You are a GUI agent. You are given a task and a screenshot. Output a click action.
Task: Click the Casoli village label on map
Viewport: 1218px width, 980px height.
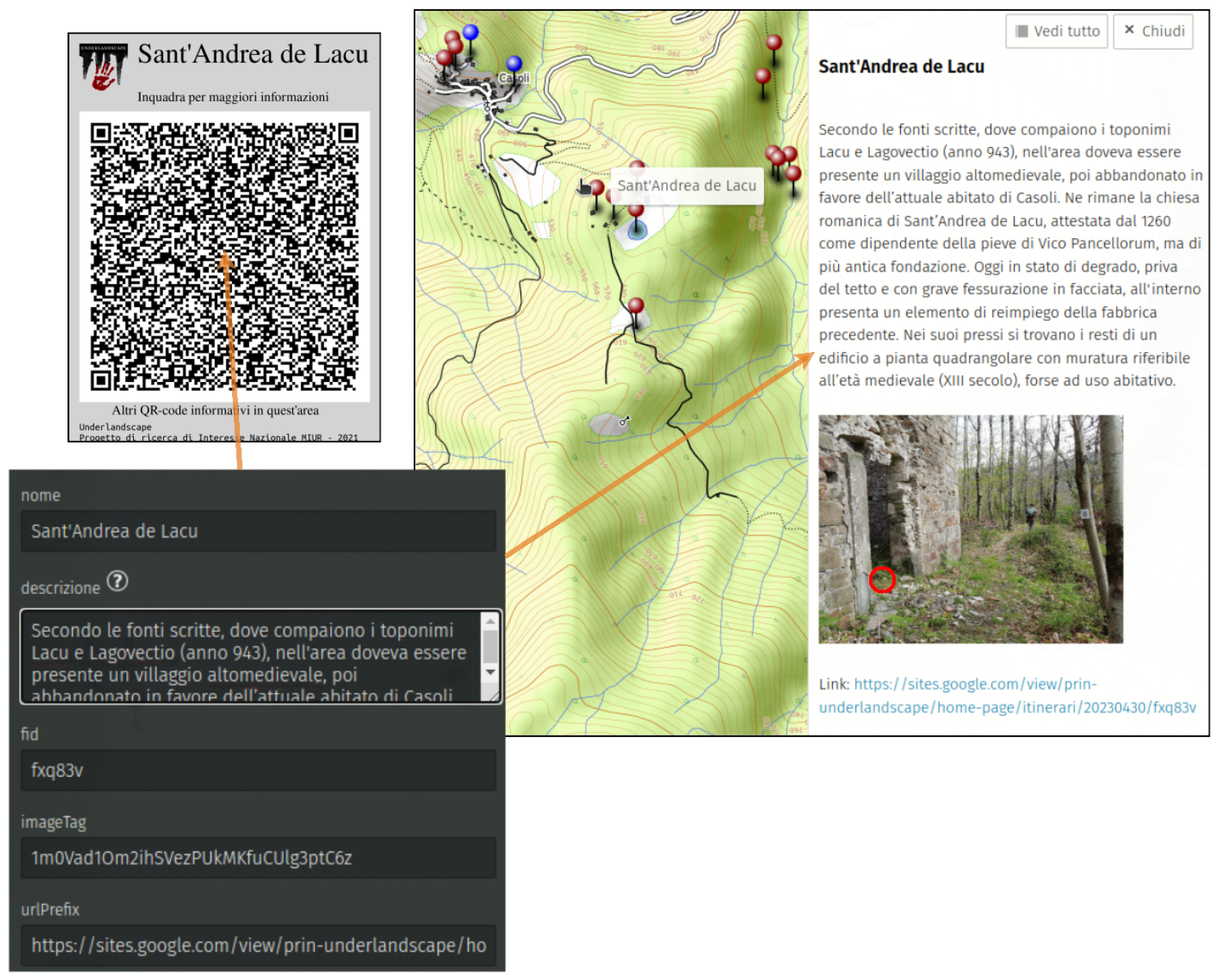tap(514, 78)
